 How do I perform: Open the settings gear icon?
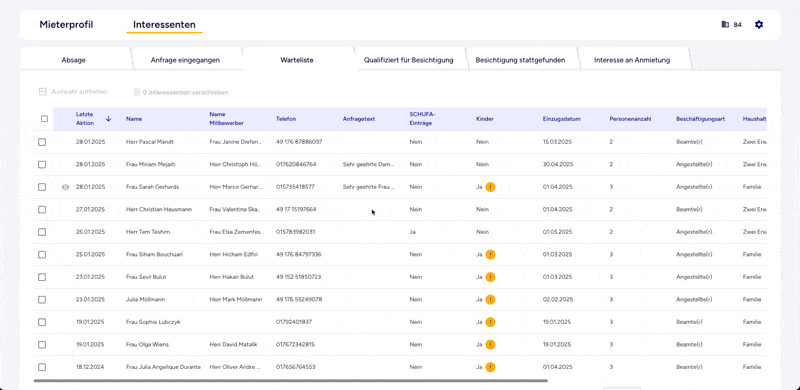[759, 25]
